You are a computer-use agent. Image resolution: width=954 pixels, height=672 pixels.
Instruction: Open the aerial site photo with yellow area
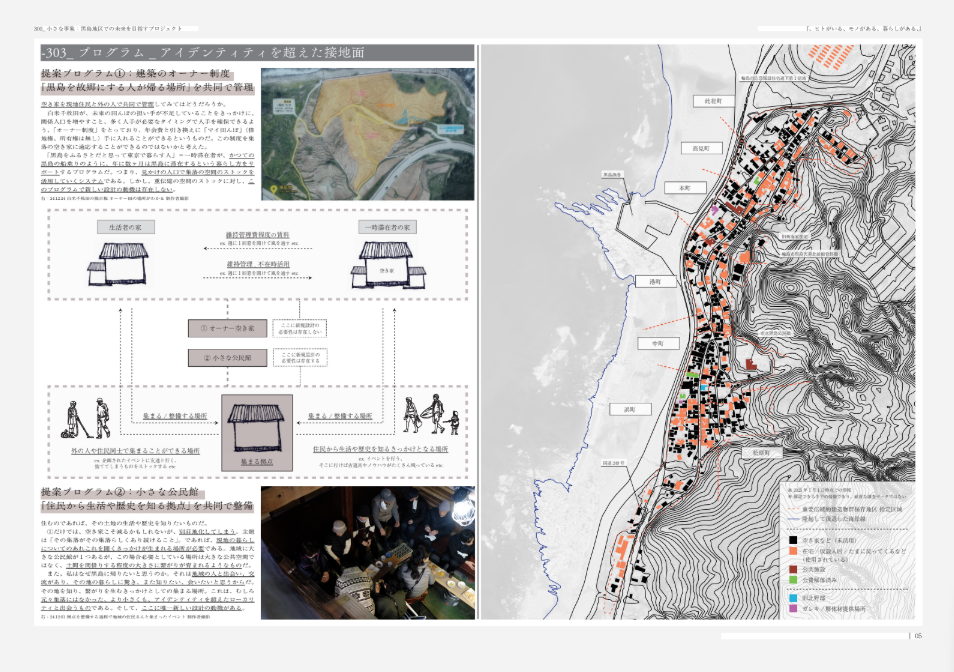(x=368, y=134)
